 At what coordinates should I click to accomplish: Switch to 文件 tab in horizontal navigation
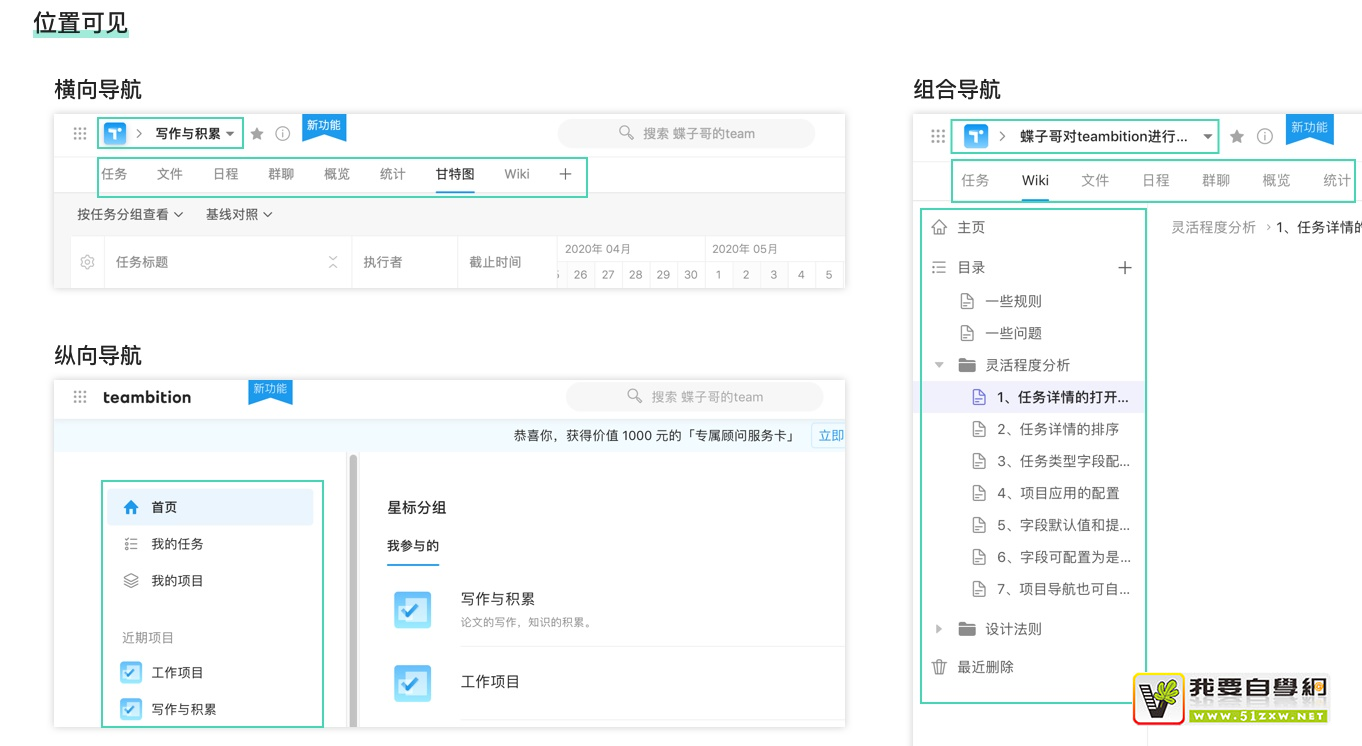point(170,174)
